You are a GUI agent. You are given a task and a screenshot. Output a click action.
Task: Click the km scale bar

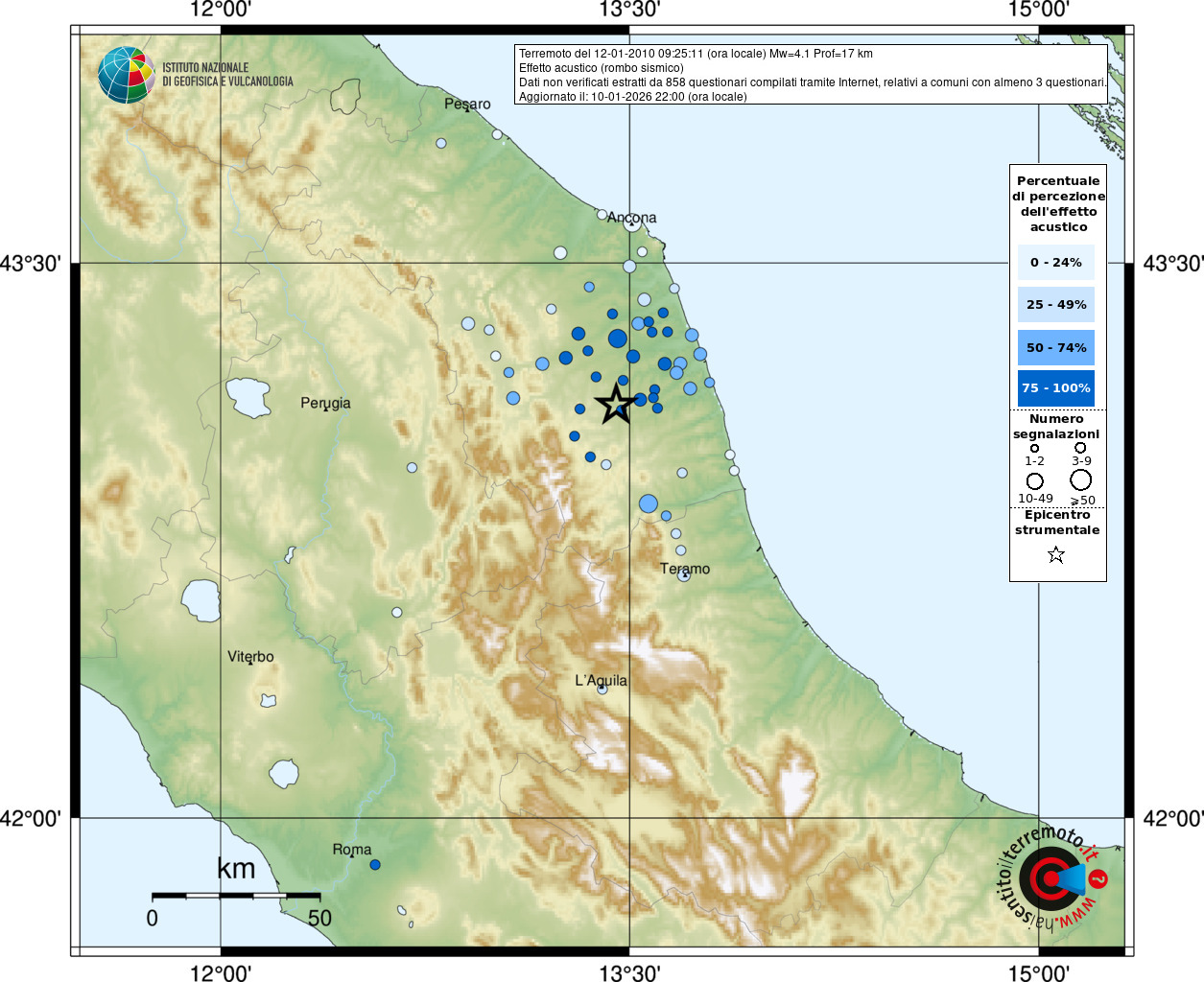point(236,896)
